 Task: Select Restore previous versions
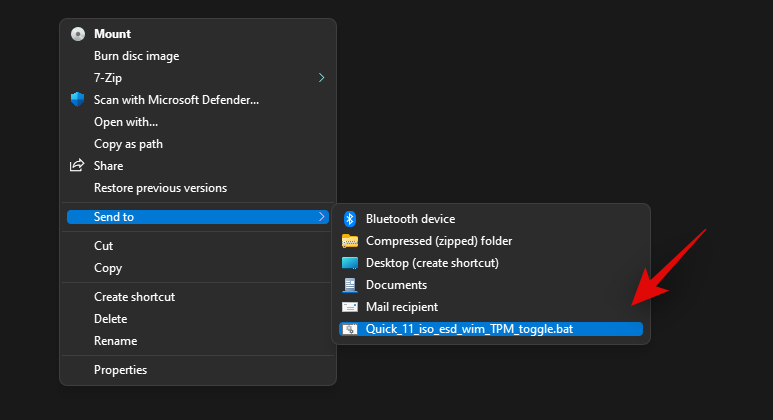point(160,188)
